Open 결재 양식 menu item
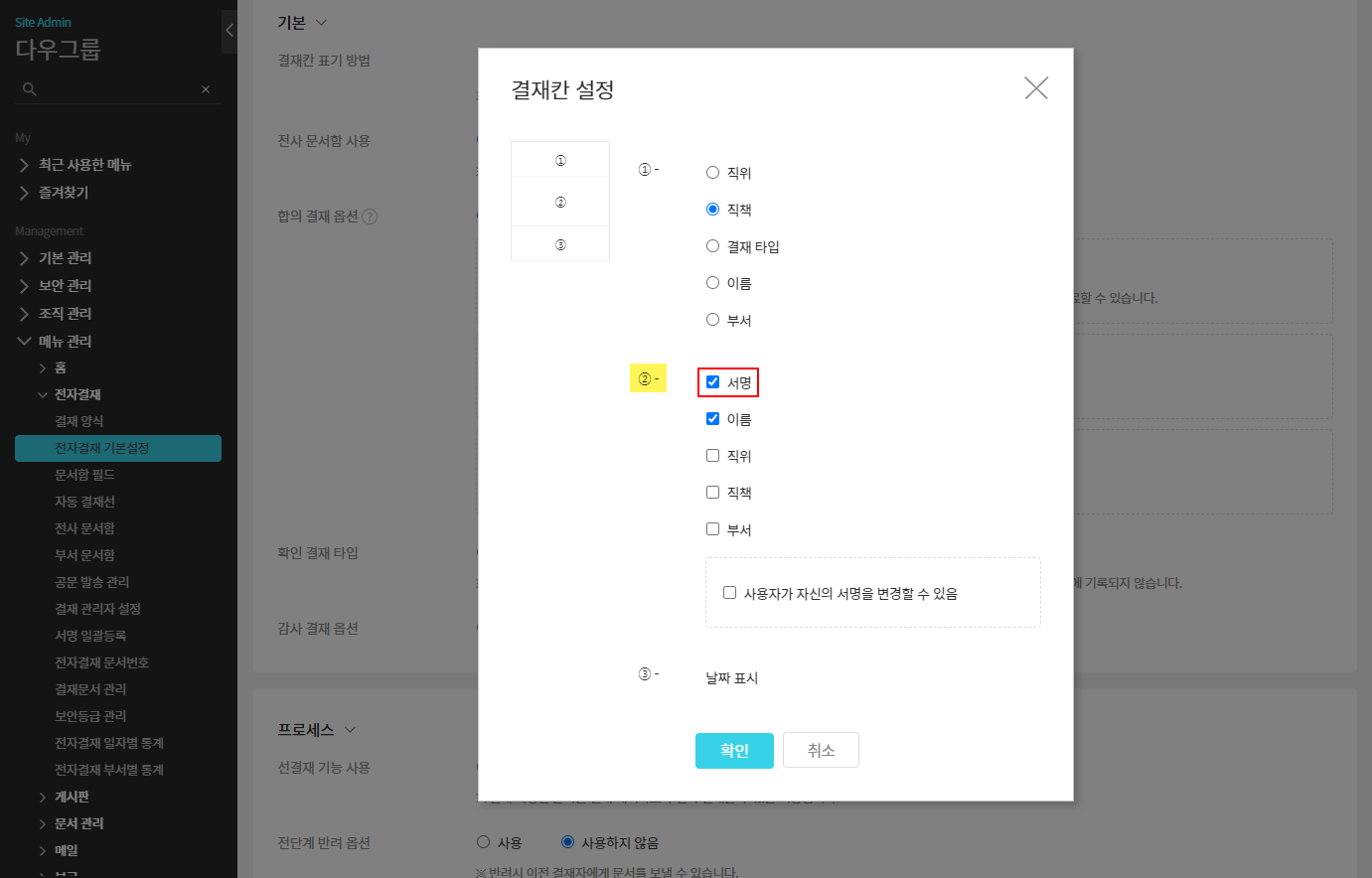 (x=79, y=421)
